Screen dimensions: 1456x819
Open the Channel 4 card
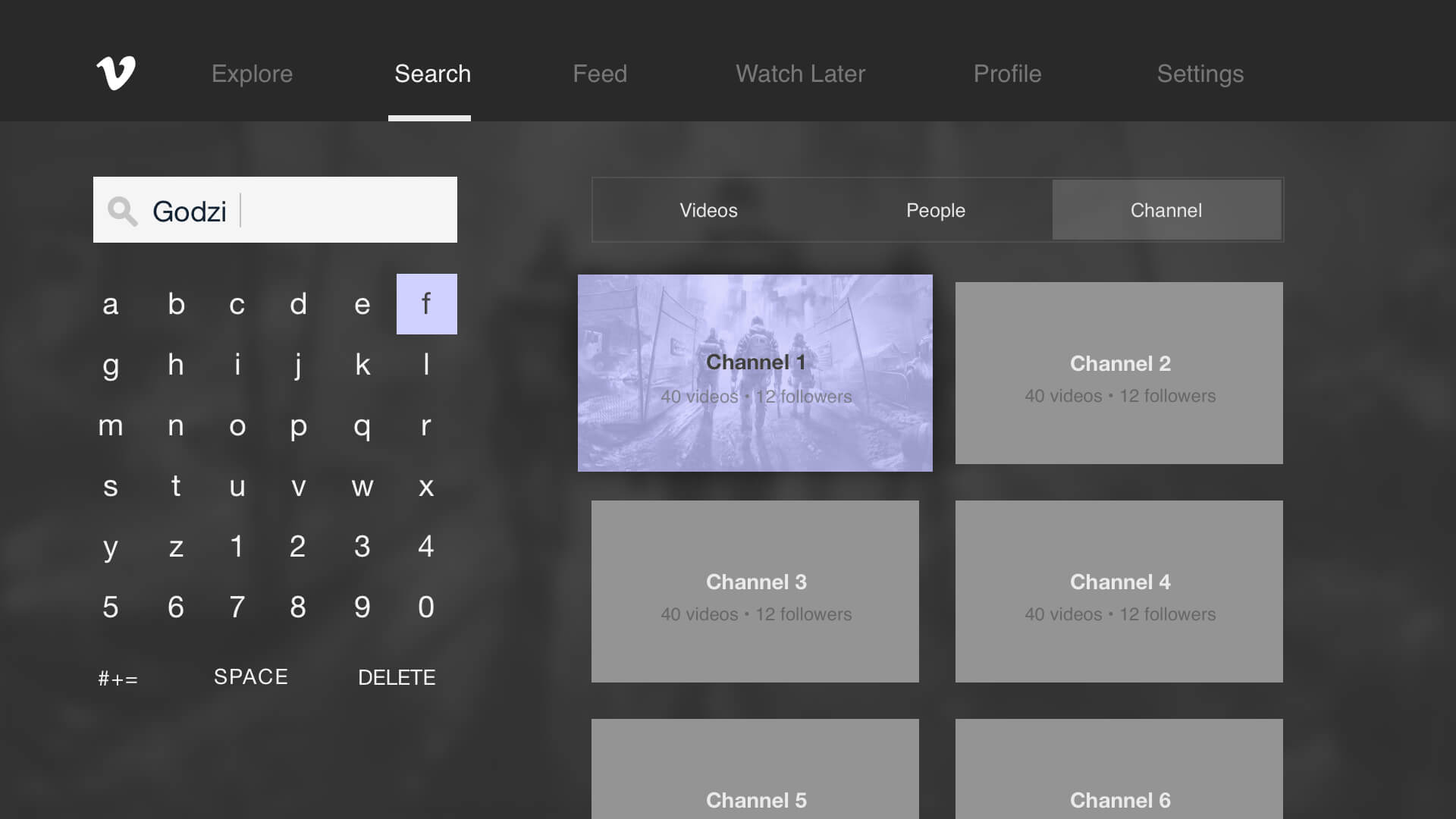(x=1119, y=591)
